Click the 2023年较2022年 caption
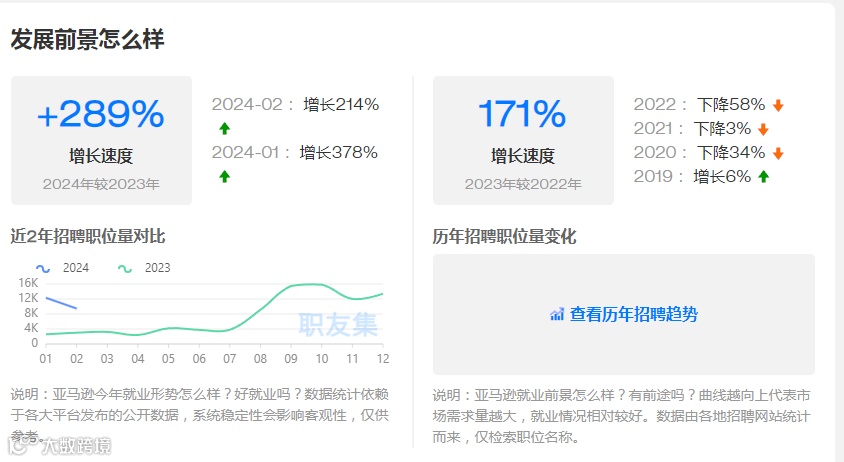The image size is (844, 462). 523,184
